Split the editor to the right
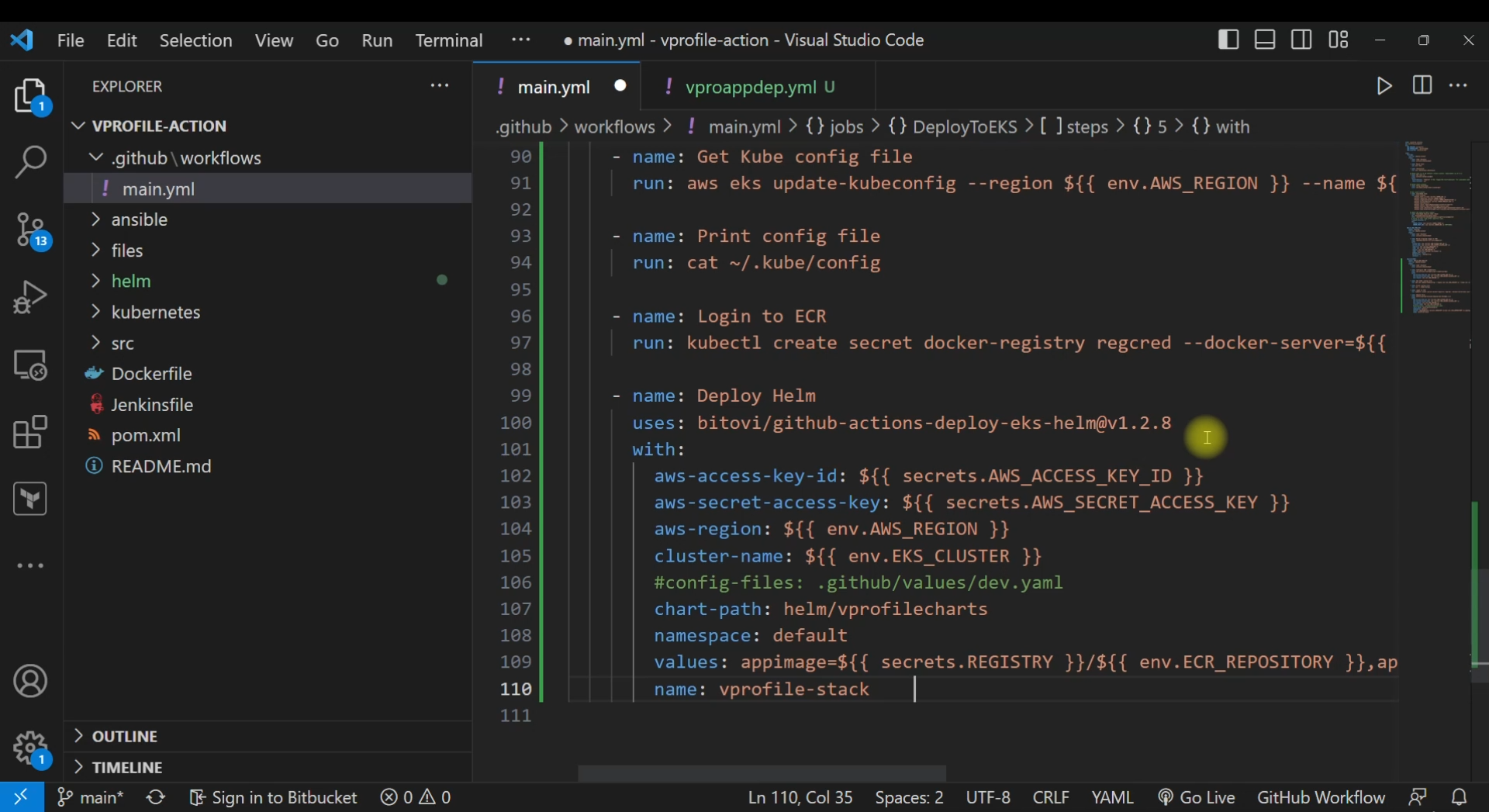This screenshot has width=1489, height=812. [x=1422, y=85]
